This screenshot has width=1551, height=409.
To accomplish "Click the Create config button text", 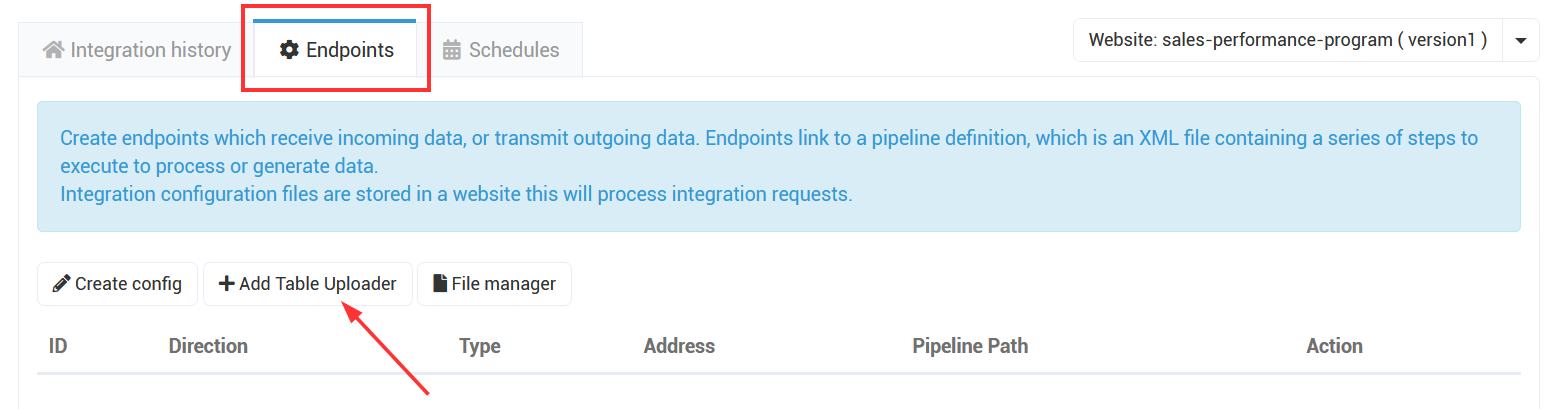I will (129, 284).
